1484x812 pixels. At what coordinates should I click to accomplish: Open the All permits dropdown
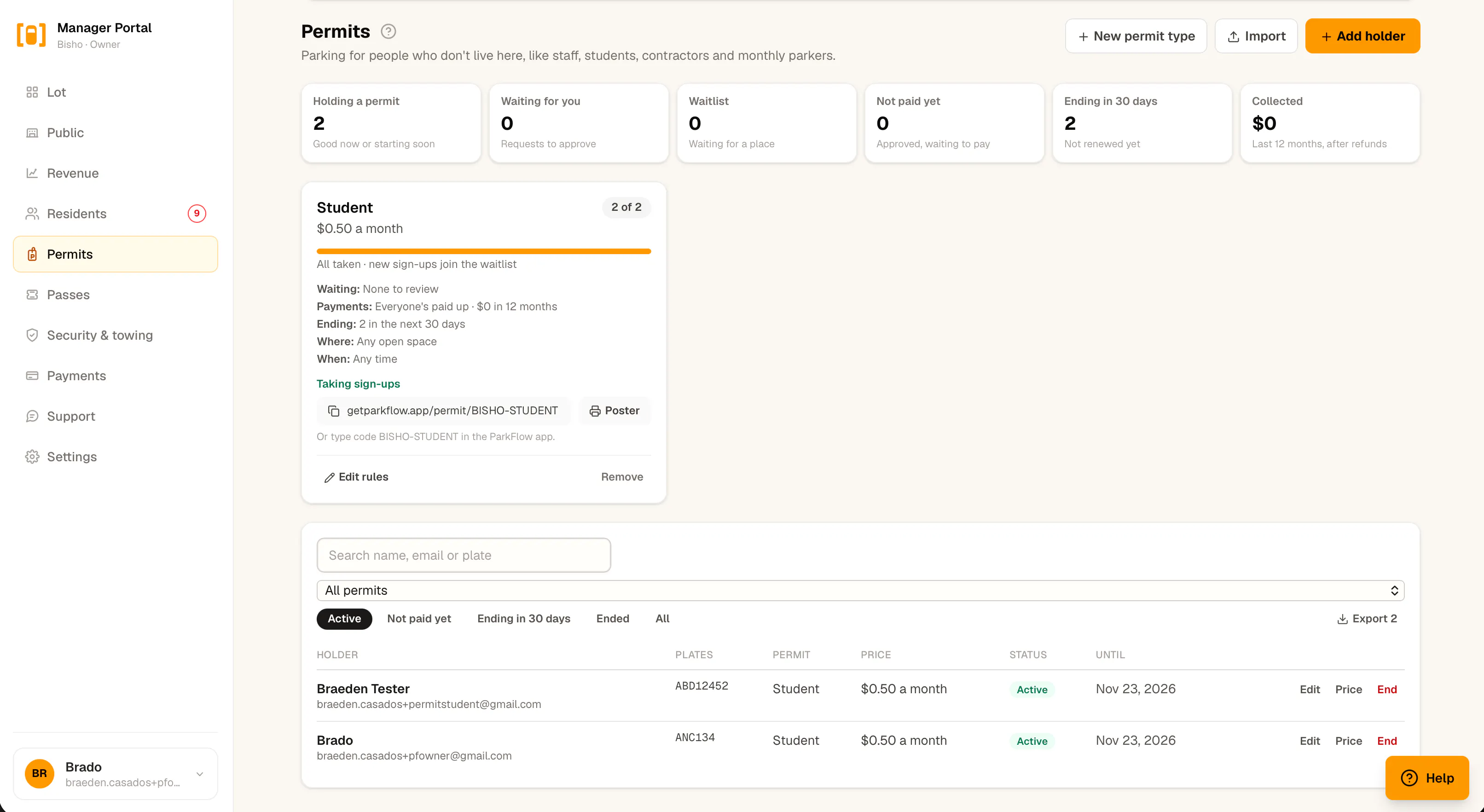[860, 590]
